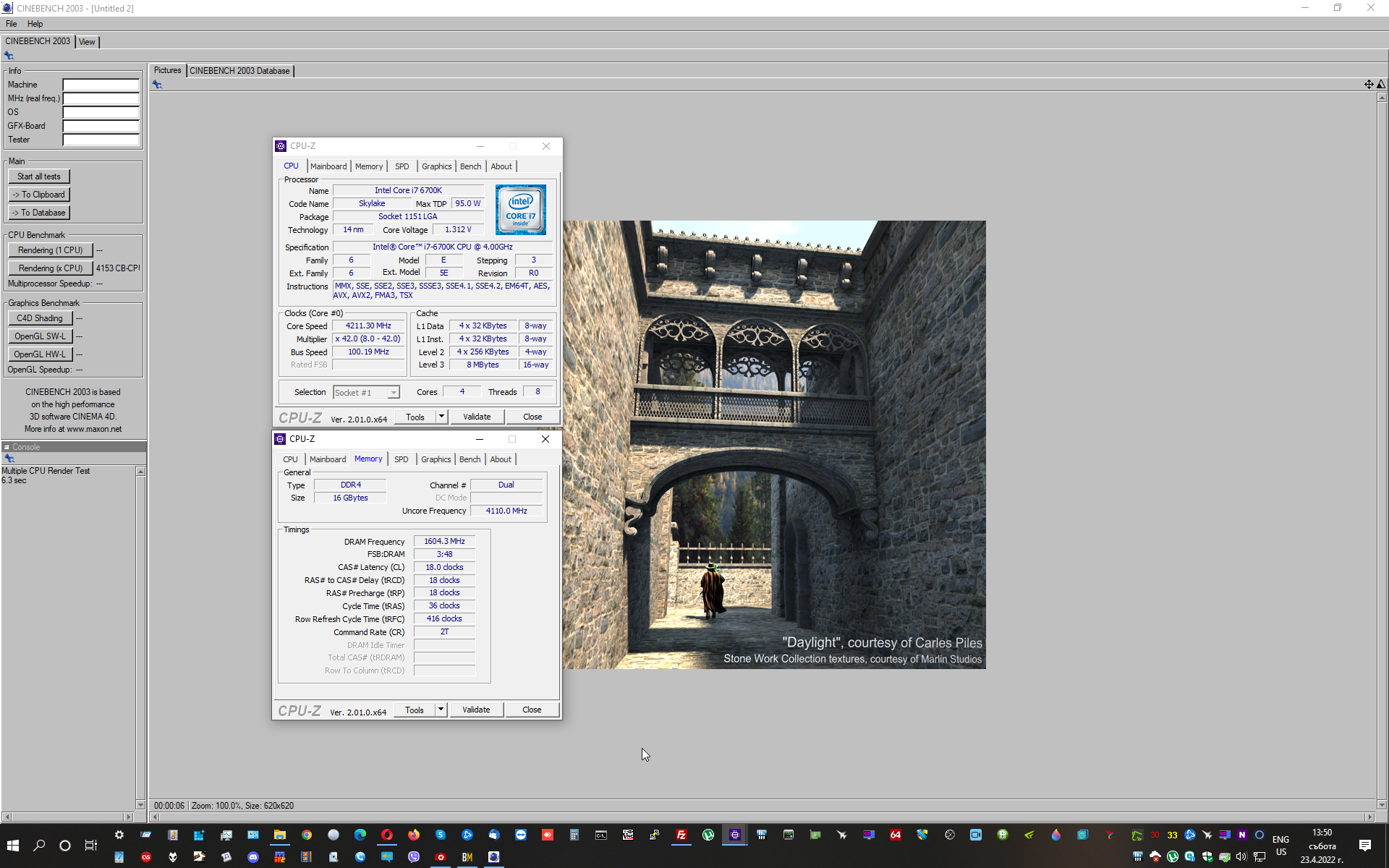Viewport: 1389px width, 868px height.
Task: Open FileZilla from the taskbar
Action: tap(681, 835)
